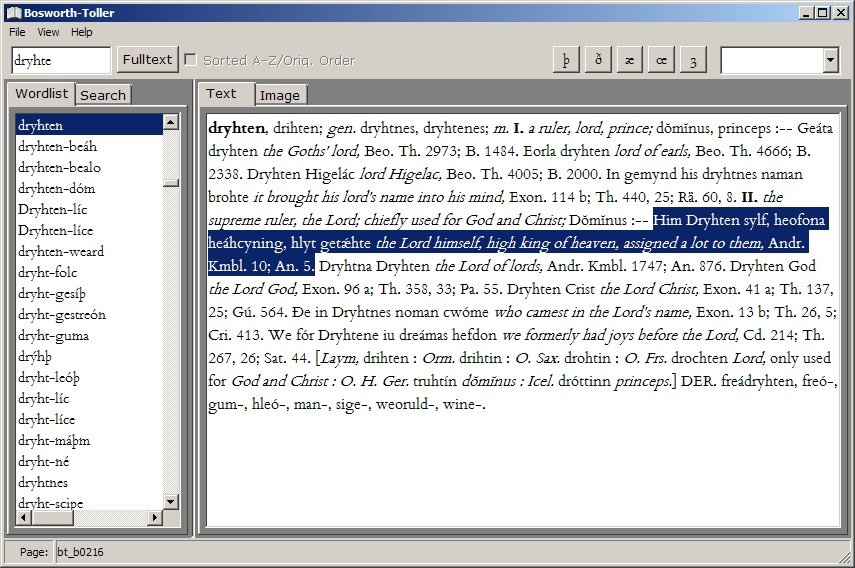Click the Fulltext button
Image resolution: width=855 pixels, height=568 pixels.
(147, 59)
